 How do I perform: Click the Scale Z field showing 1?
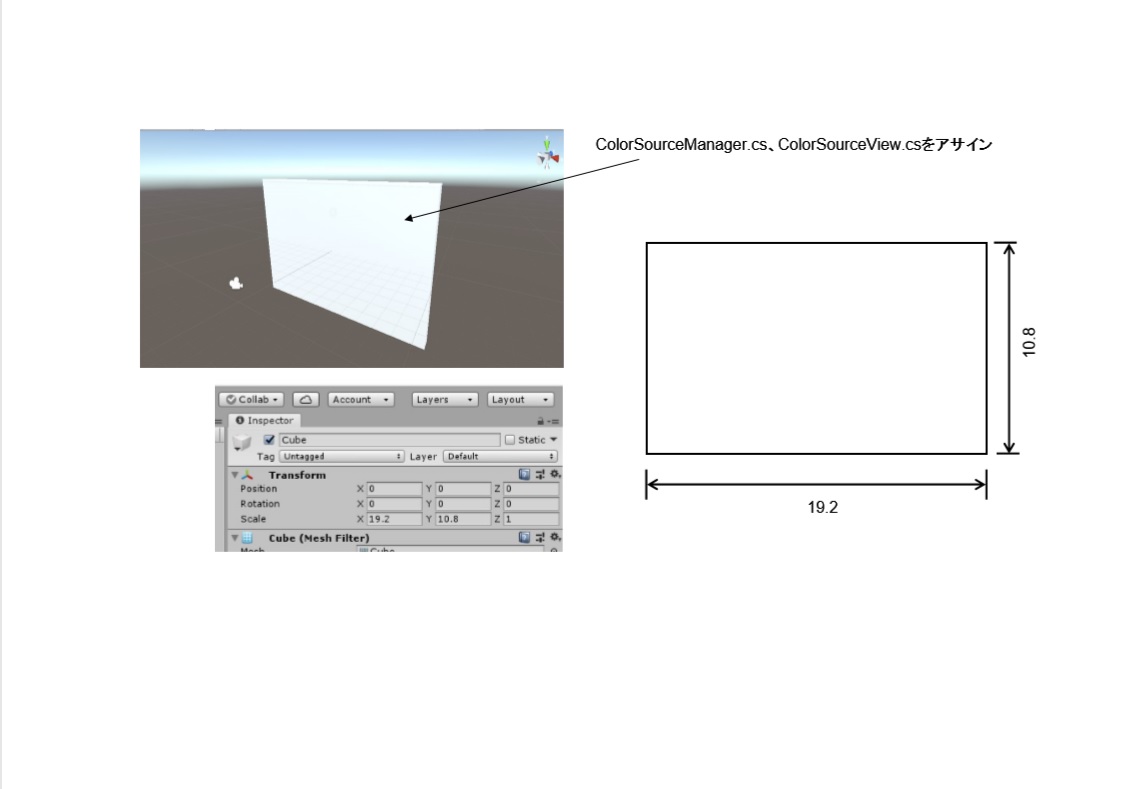click(x=531, y=519)
